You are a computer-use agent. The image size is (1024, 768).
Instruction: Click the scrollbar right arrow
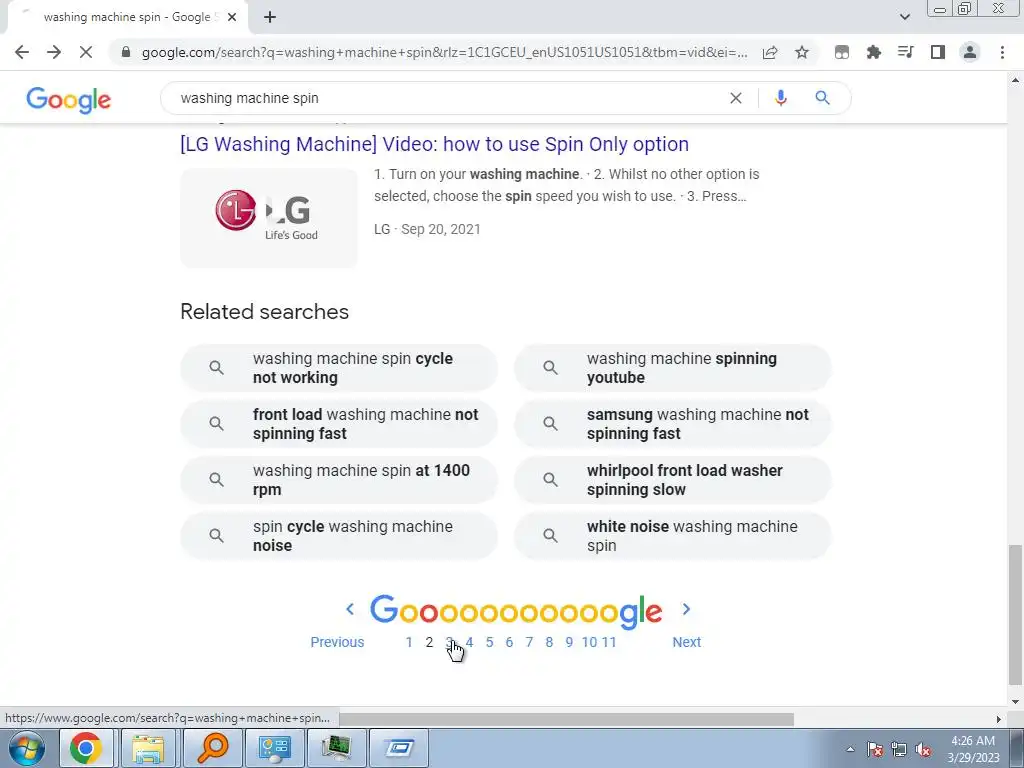point(998,719)
